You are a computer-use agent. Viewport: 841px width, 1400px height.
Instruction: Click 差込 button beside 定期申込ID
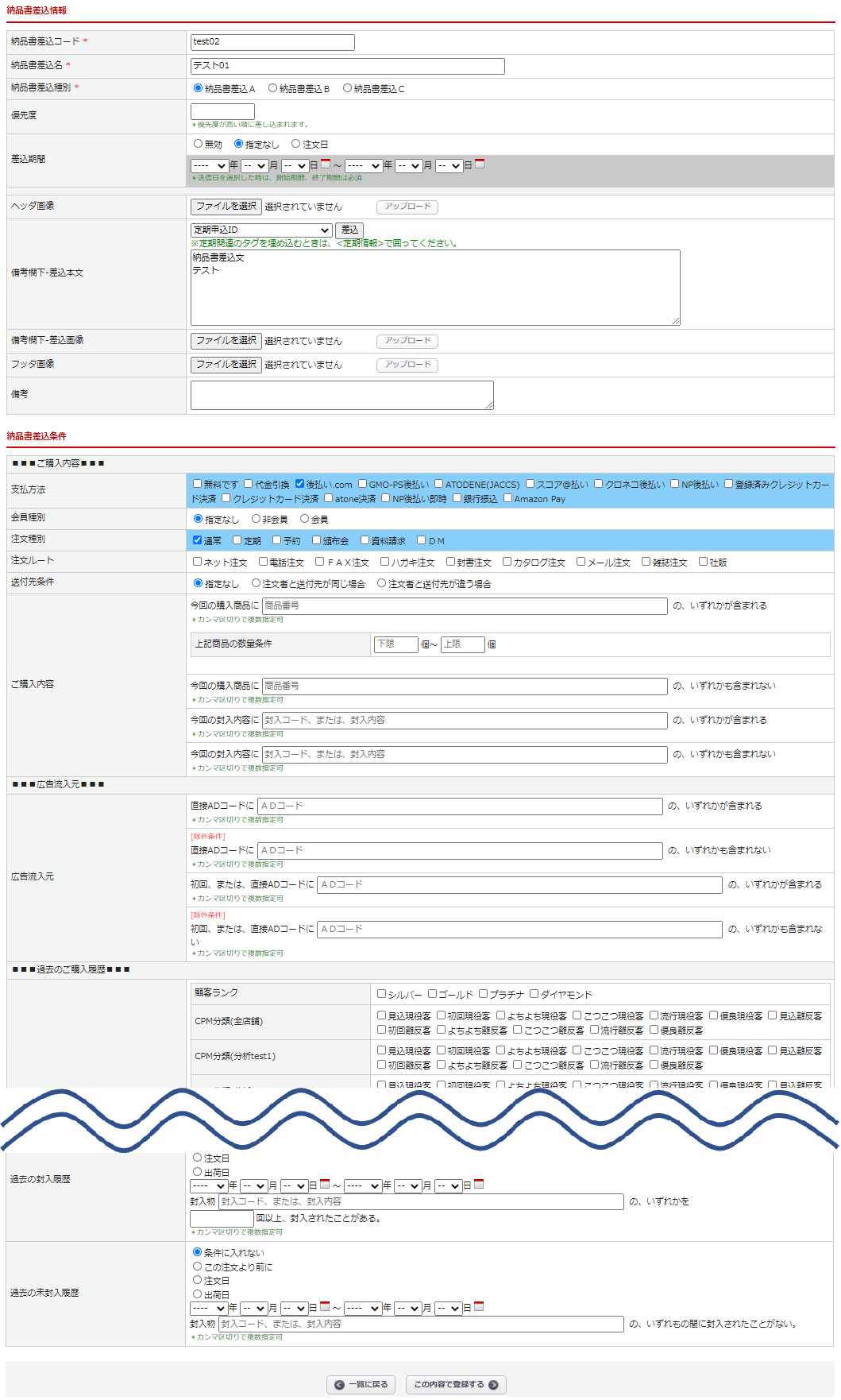pyautogui.click(x=349, y=230)
